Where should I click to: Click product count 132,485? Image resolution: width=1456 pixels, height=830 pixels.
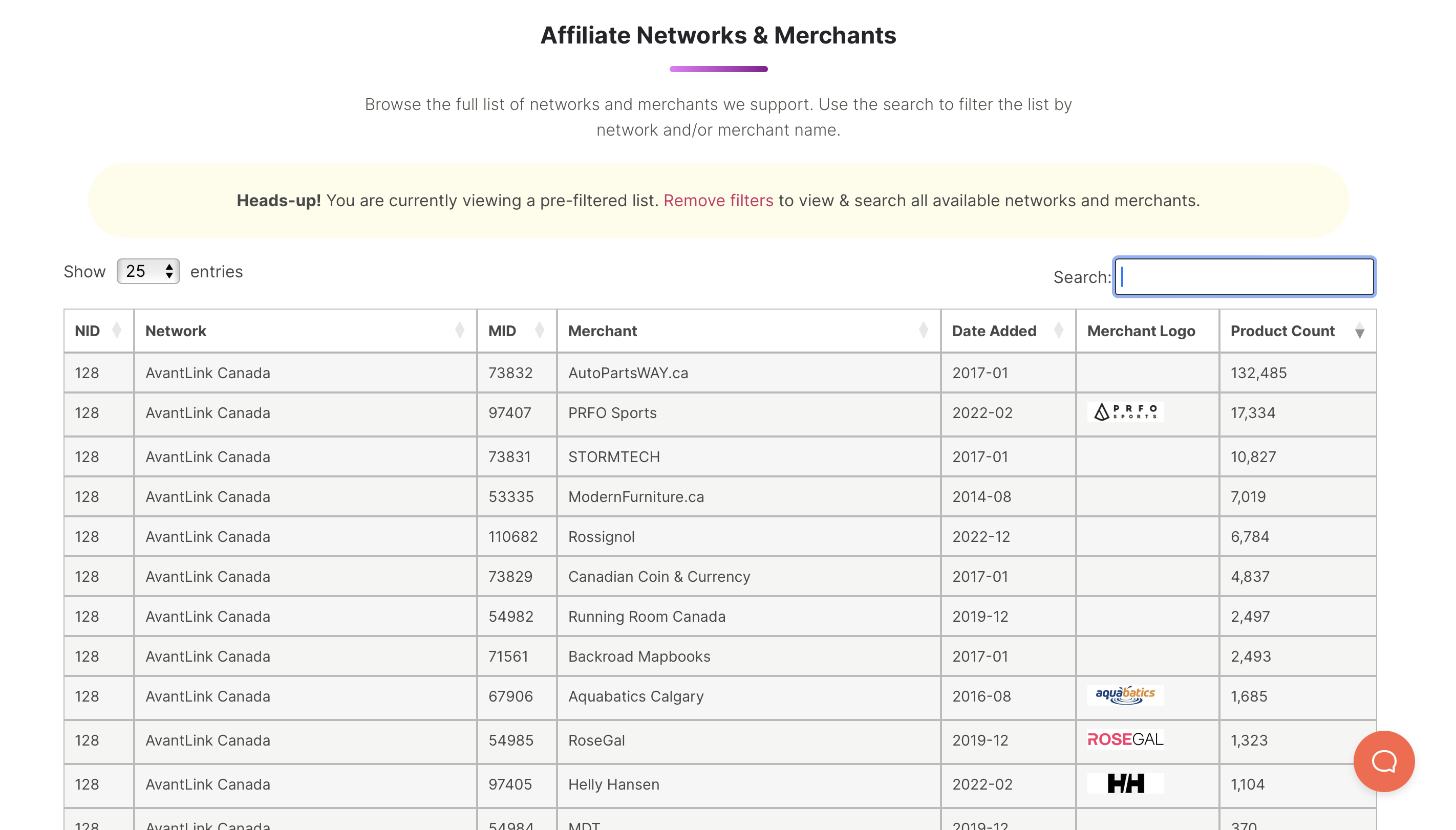click(x=1258, y=373)
